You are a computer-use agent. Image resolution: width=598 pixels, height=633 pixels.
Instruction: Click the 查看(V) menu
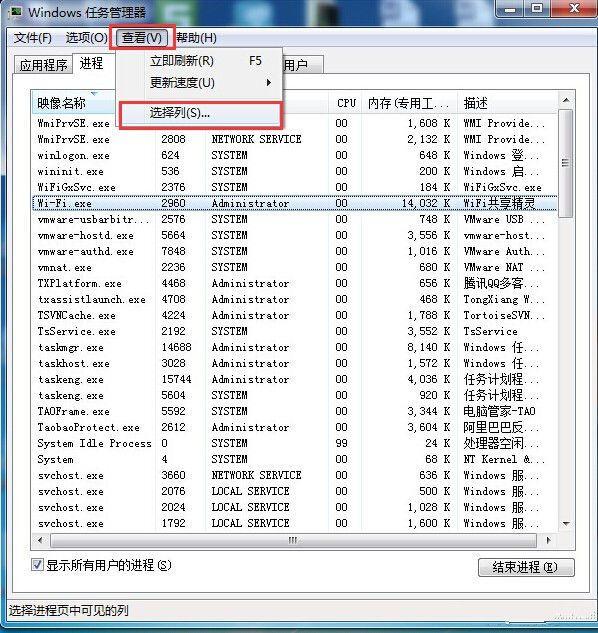click(x=142, y=38)
